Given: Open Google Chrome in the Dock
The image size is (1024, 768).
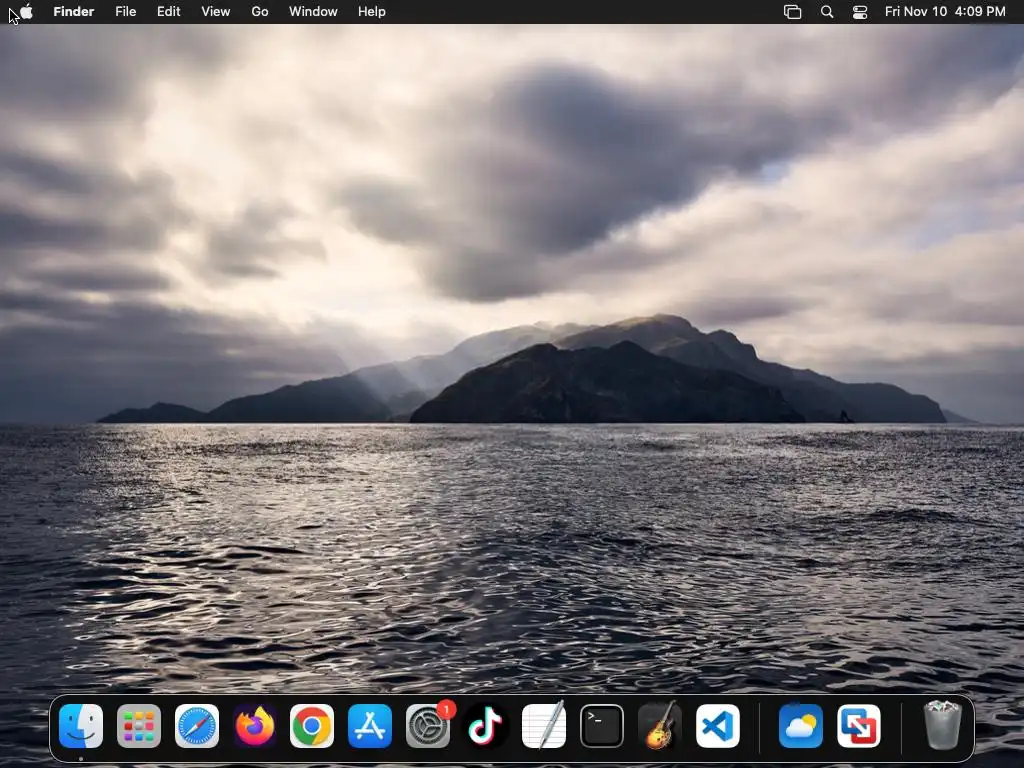Looking at the screenshot, I should point(312,726).
